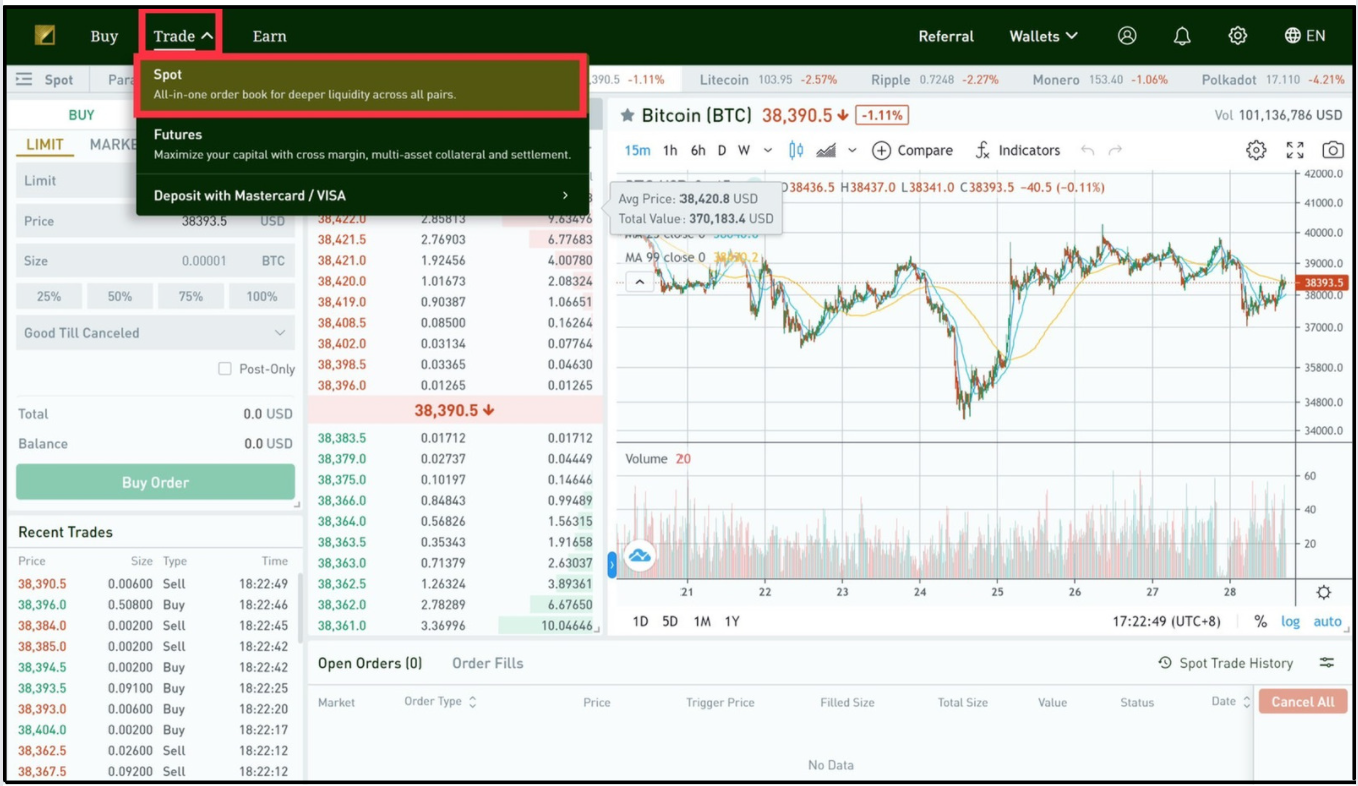Select the candlestick chart style icon
Viewport: 1358px width, 786px height.
(x=796, y=150)
